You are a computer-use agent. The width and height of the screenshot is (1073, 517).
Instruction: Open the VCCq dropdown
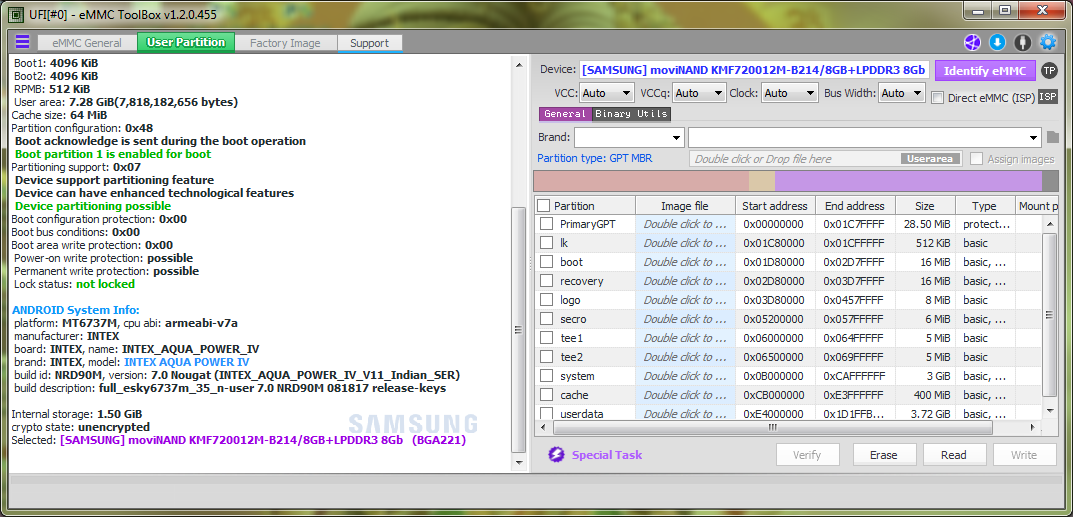point(699,93)
